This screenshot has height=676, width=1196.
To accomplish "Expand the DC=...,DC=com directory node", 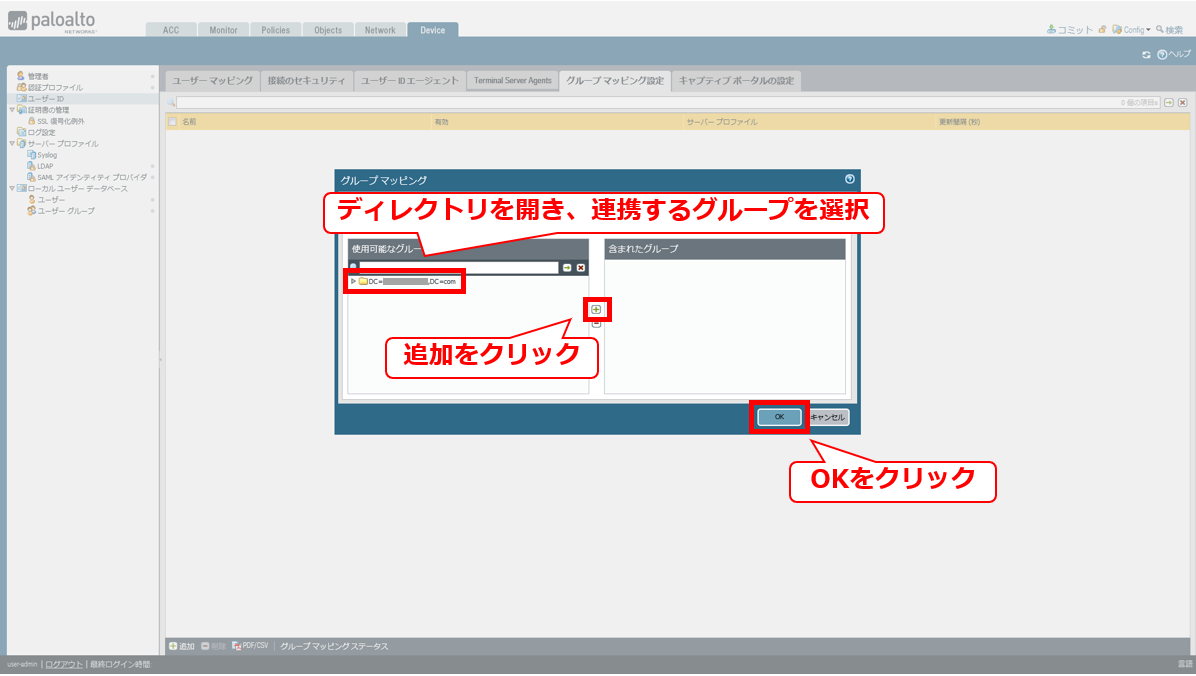I will (x=353, y=282).
